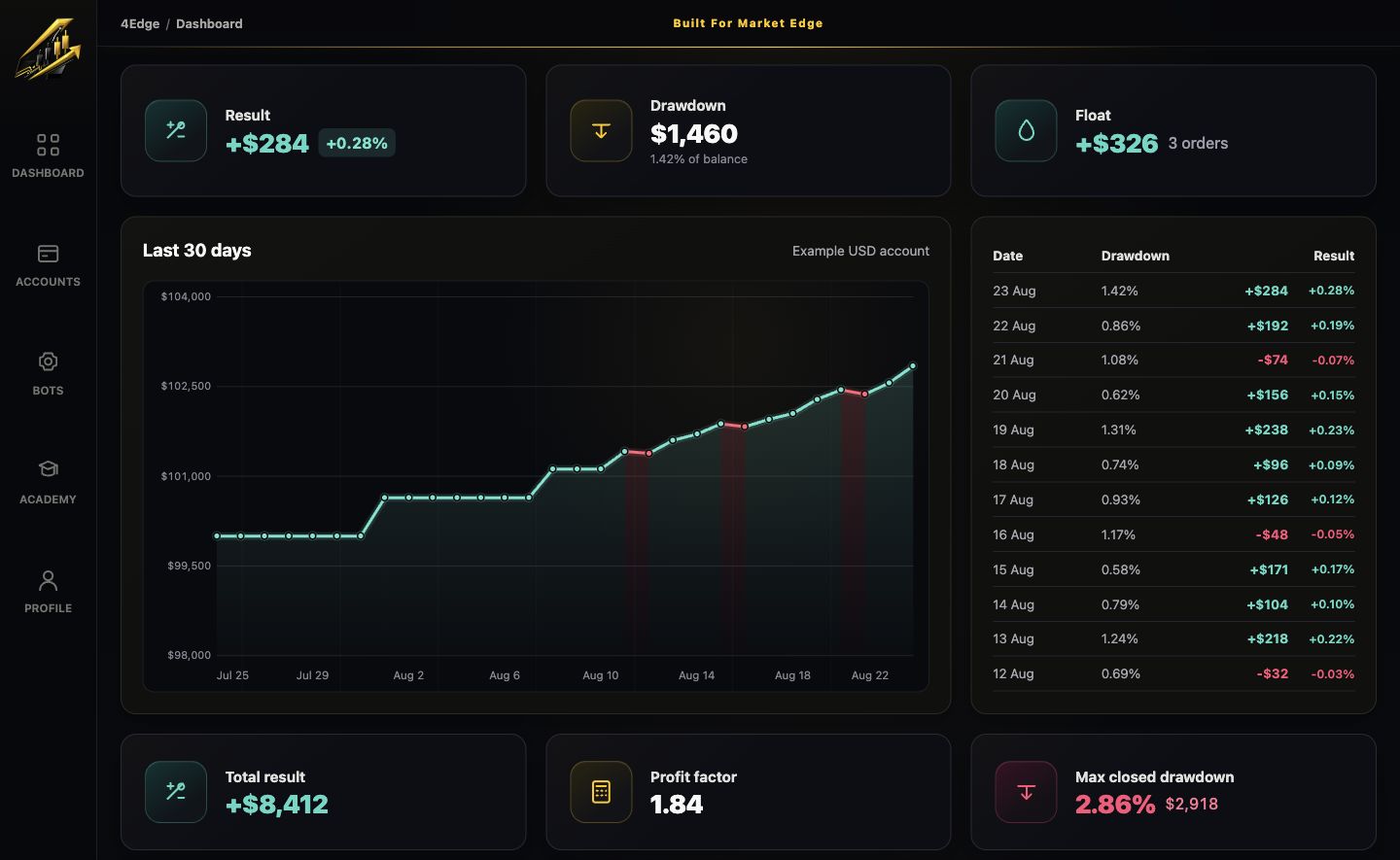This screenshot has height=860, width=1400.
Task: Click the -$74 result on 21 Aug
Action: pyautogui.click(x=1273, y=360)
